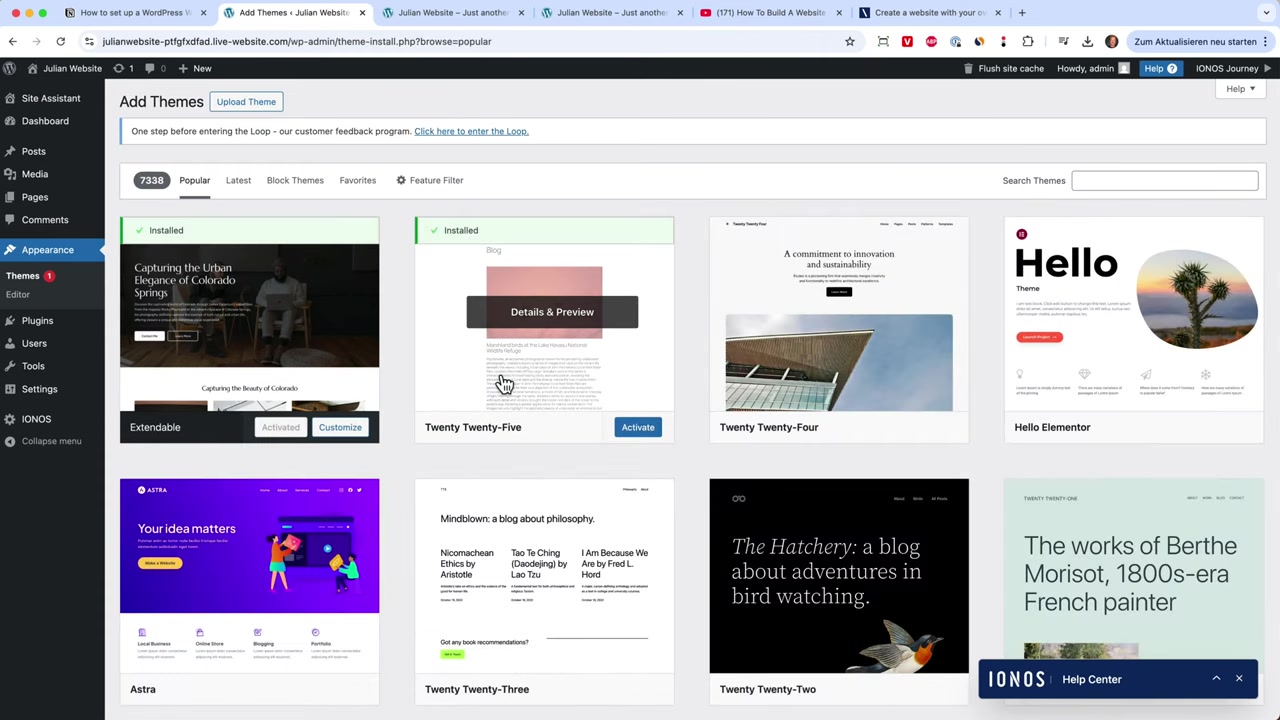
Task: Click the WordPress logo in admin bar
Action: click(10, 68)
